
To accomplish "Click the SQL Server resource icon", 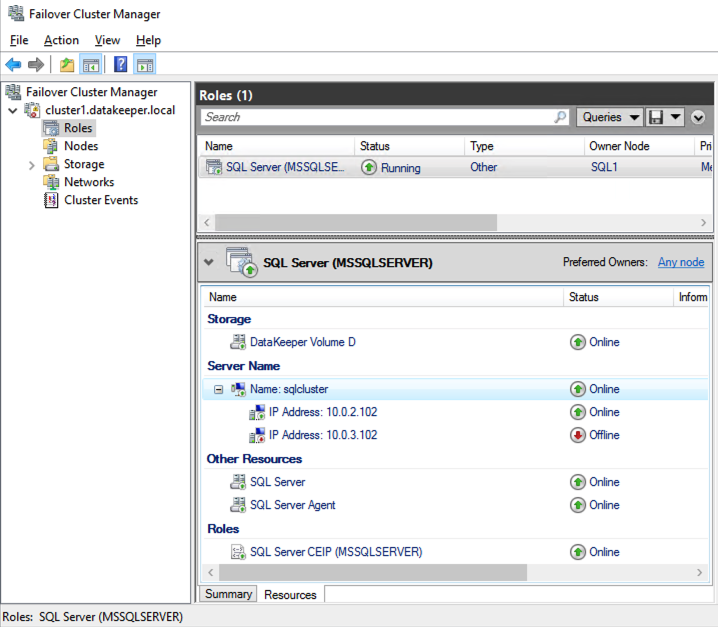I will pyautogui.click(x=238, y=482).
